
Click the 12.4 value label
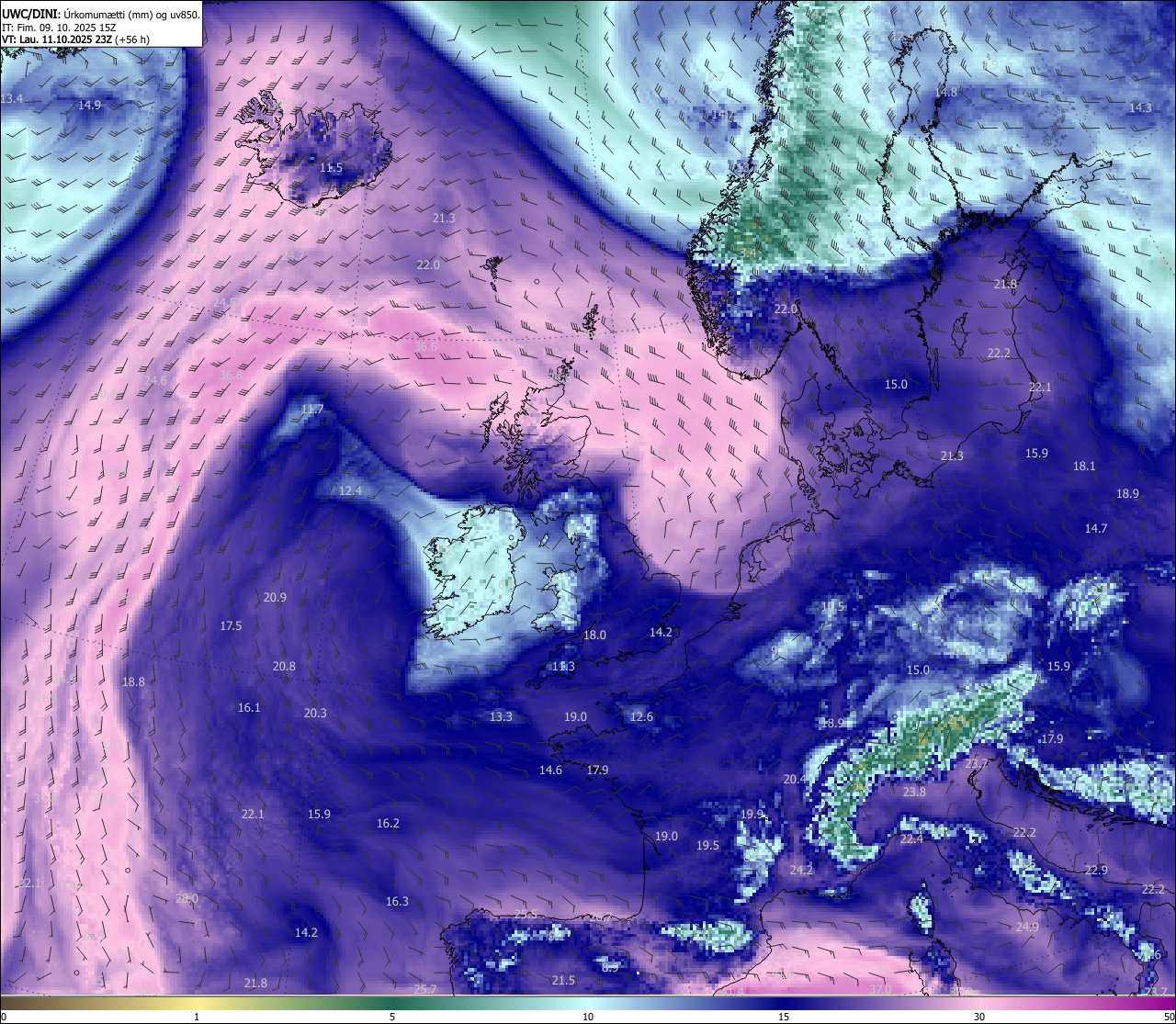tap(350, 490)
